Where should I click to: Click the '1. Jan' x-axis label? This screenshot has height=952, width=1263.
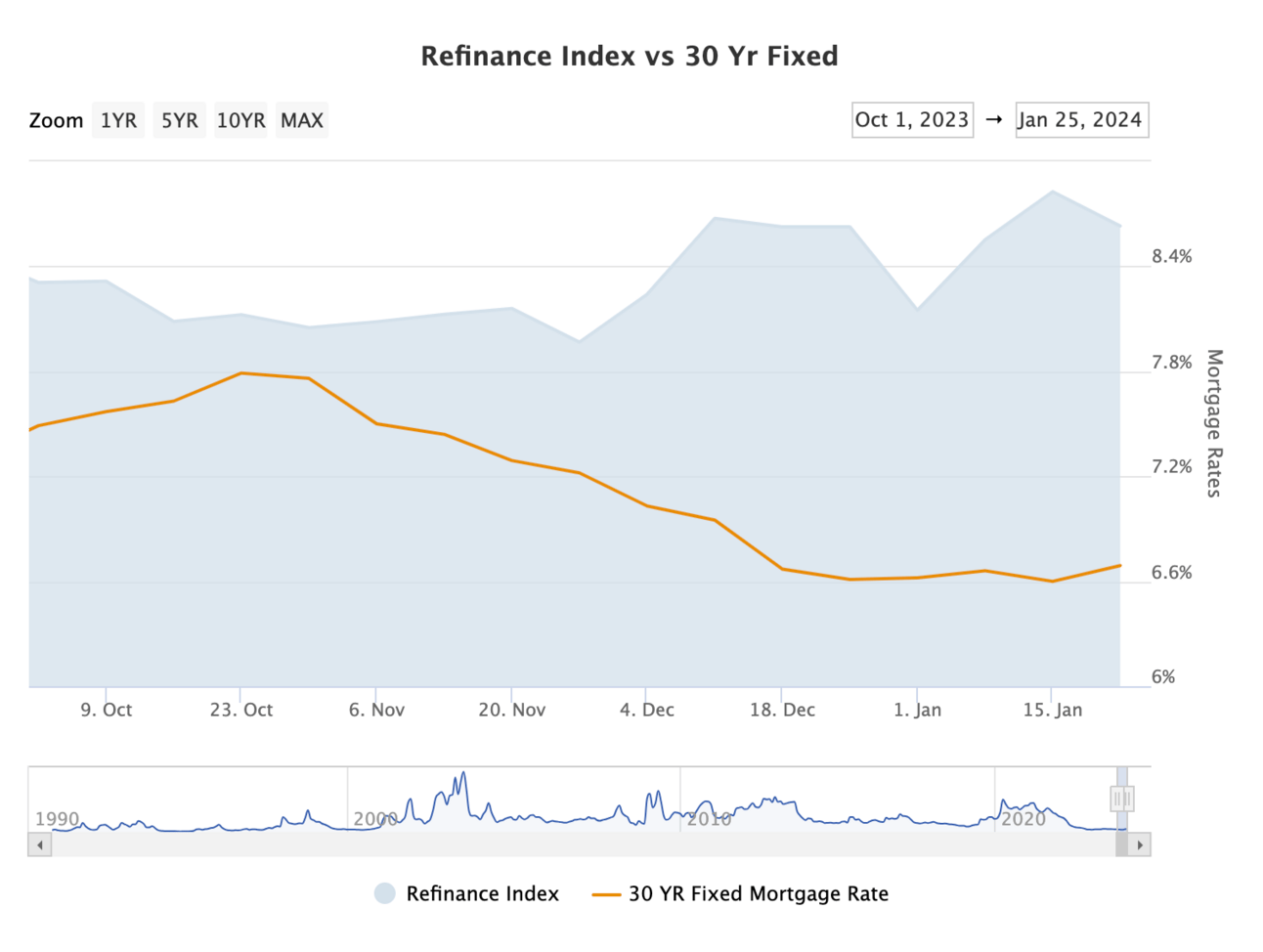point(917,710)
